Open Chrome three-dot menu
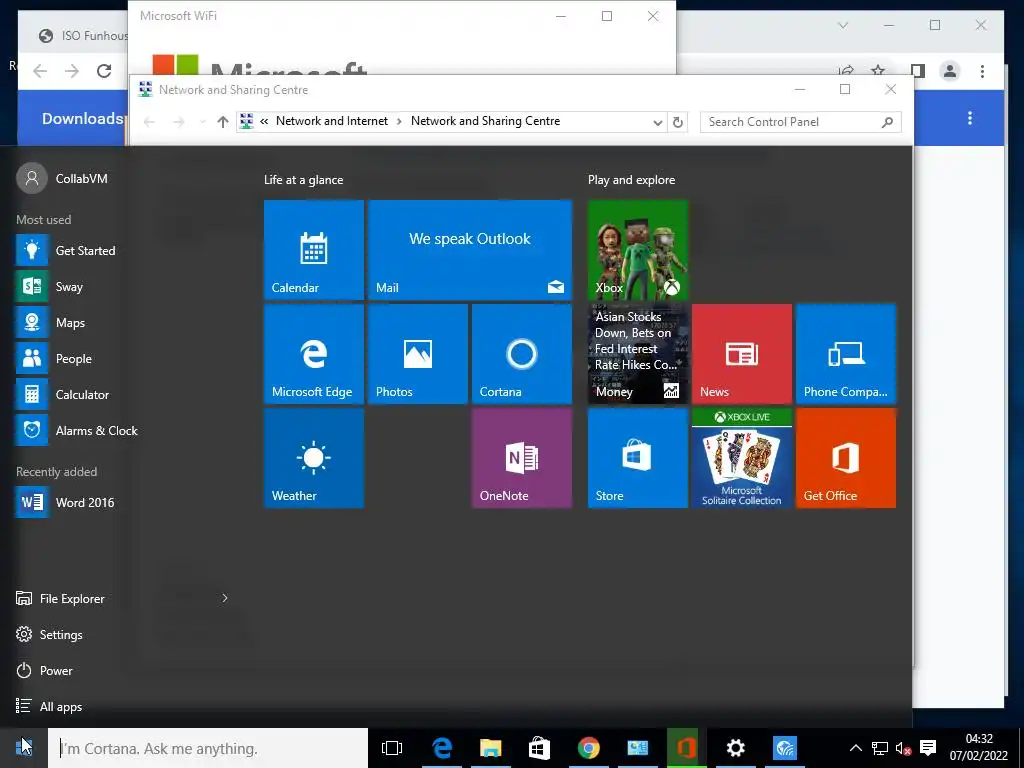1024x768 pixels. (x=982, y=71)
